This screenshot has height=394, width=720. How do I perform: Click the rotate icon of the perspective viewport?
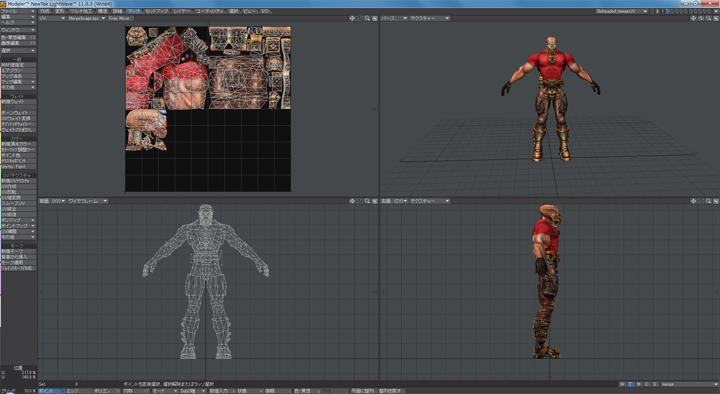coord(701,18)
